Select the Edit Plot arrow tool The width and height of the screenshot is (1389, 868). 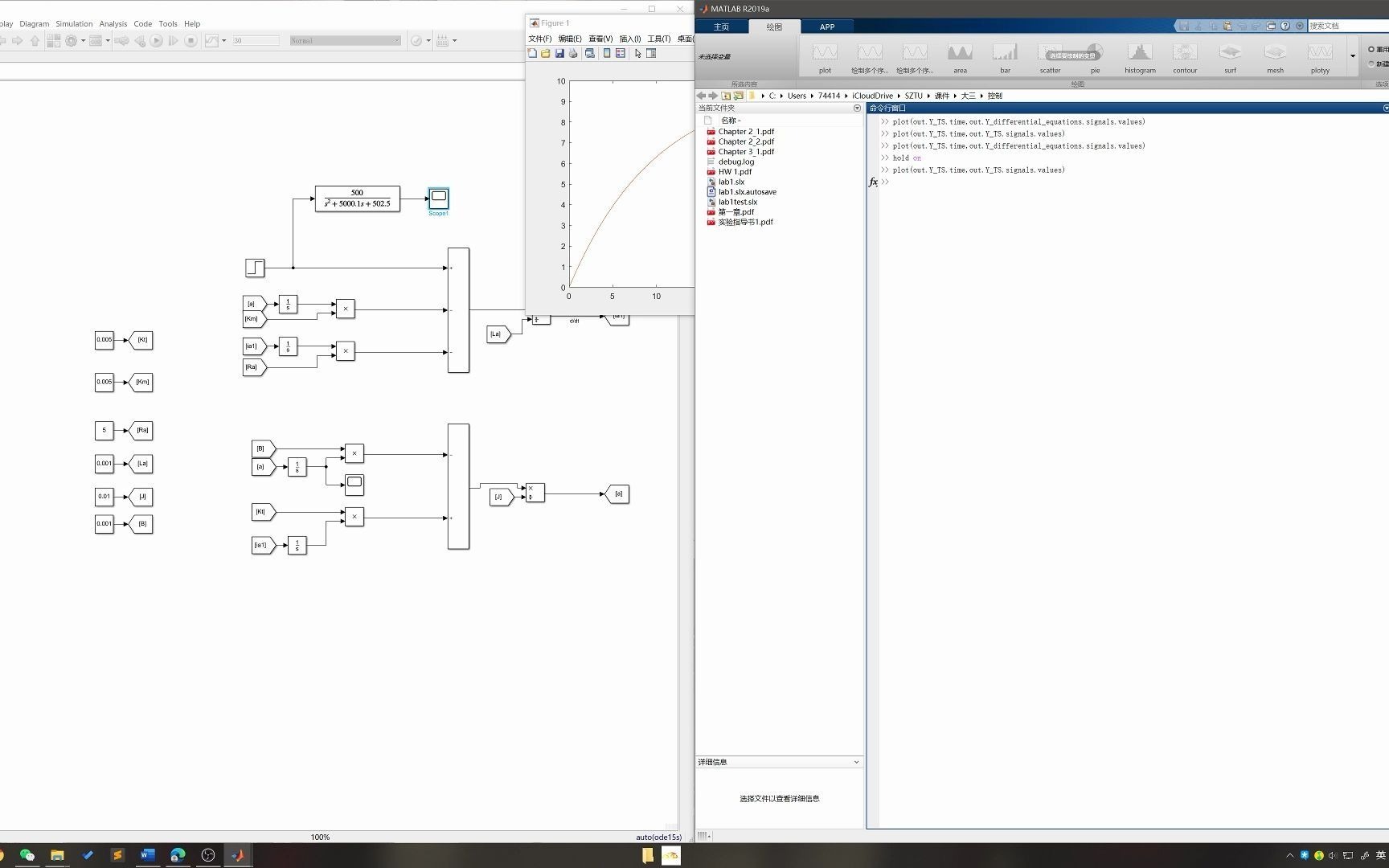click(637, 53)
